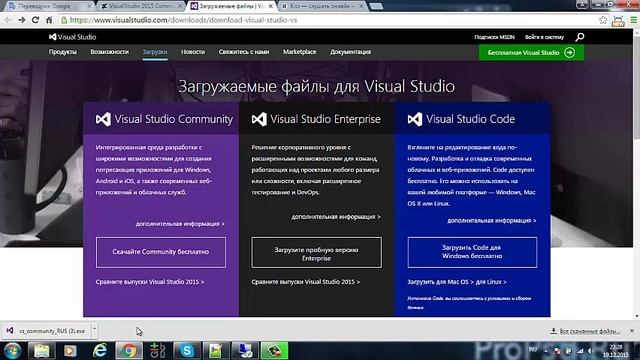Open downloaded file vs_community_RUS (3).exe

coord(46,331)
